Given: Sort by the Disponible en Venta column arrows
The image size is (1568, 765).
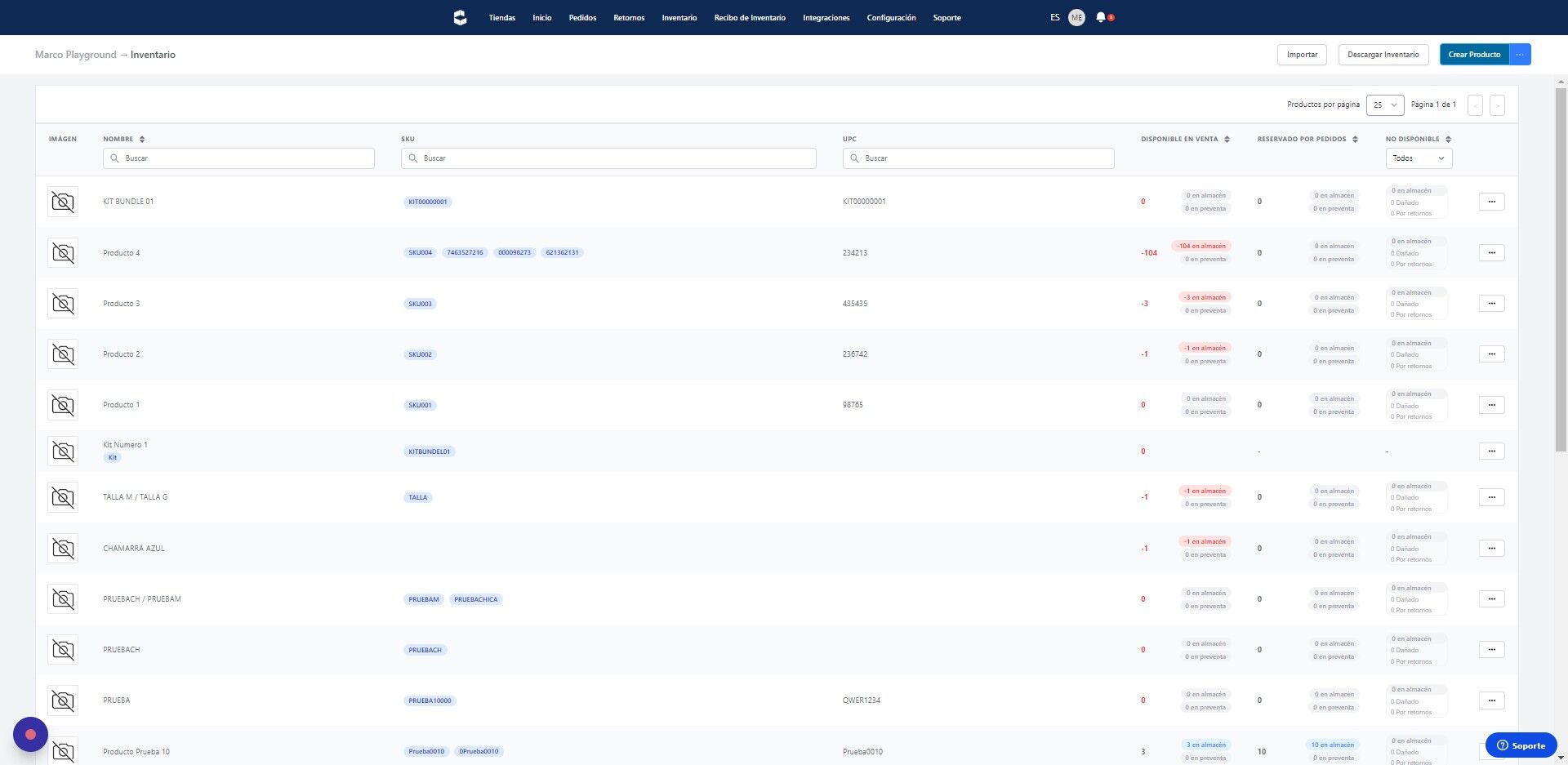Looking at the screenshot, I should pyautogui.click(x=1227, y=139).
